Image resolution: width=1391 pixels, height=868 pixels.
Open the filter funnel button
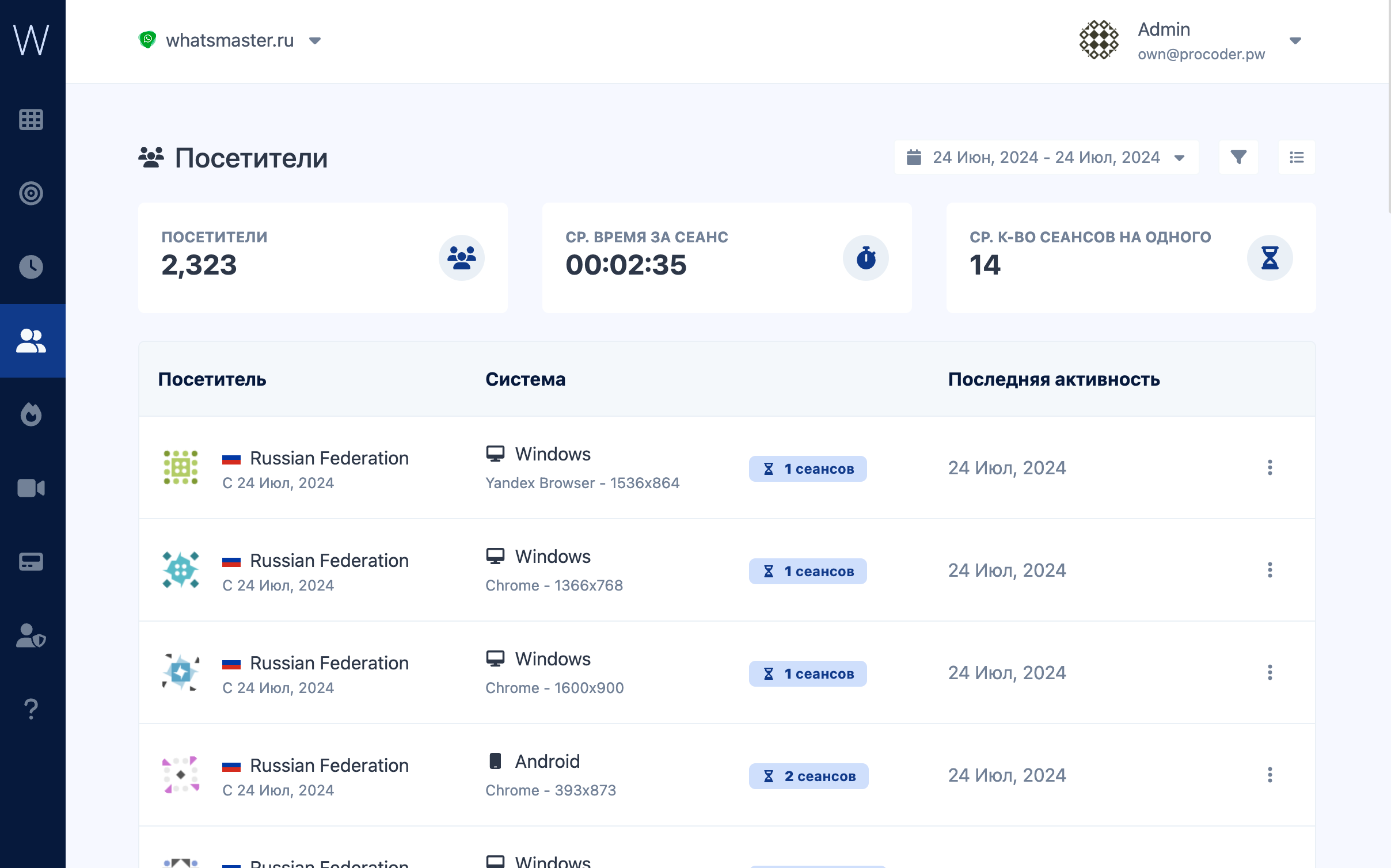coord(1238,157)
